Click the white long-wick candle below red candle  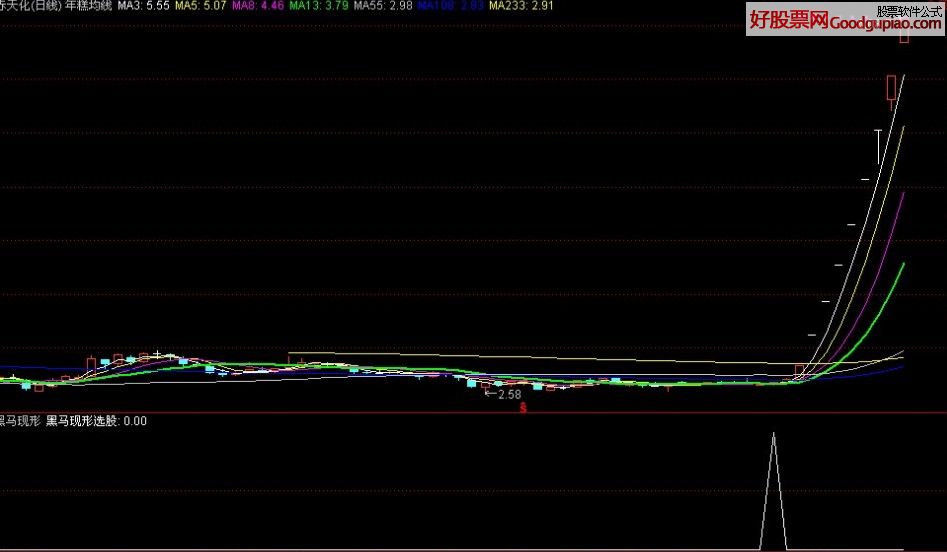[879, 146]
